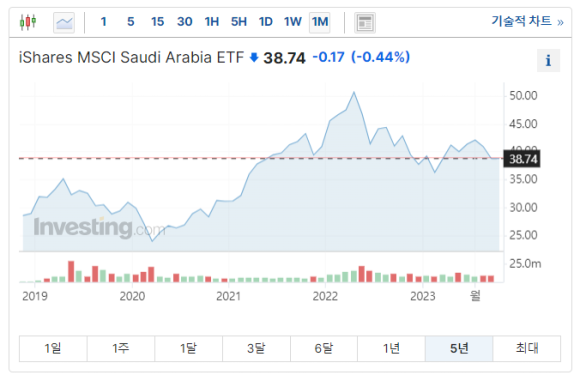
Task: Switch to candlestick chart icon
Action: 28,22
